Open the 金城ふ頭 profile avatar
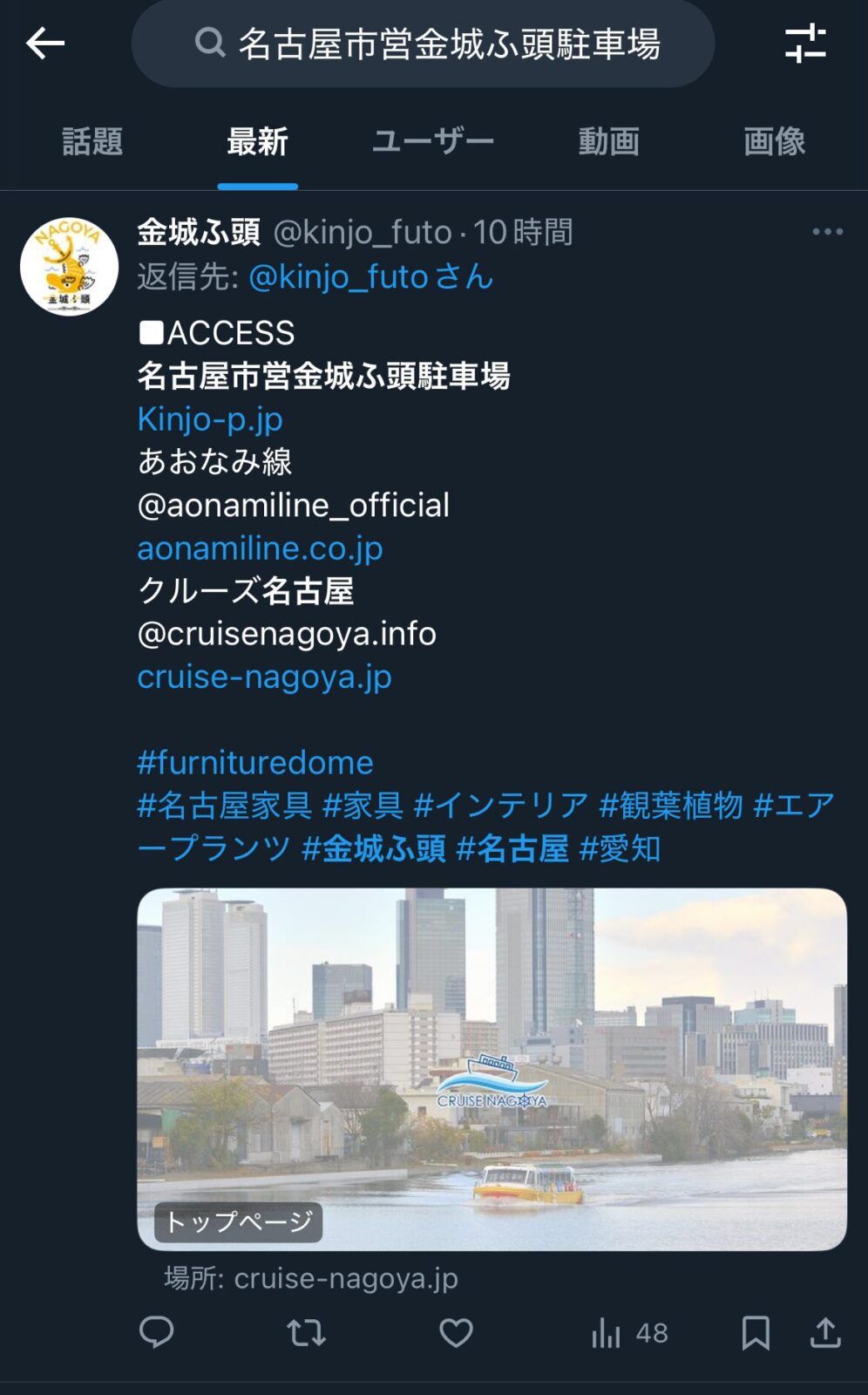 [x=69, y=267]
